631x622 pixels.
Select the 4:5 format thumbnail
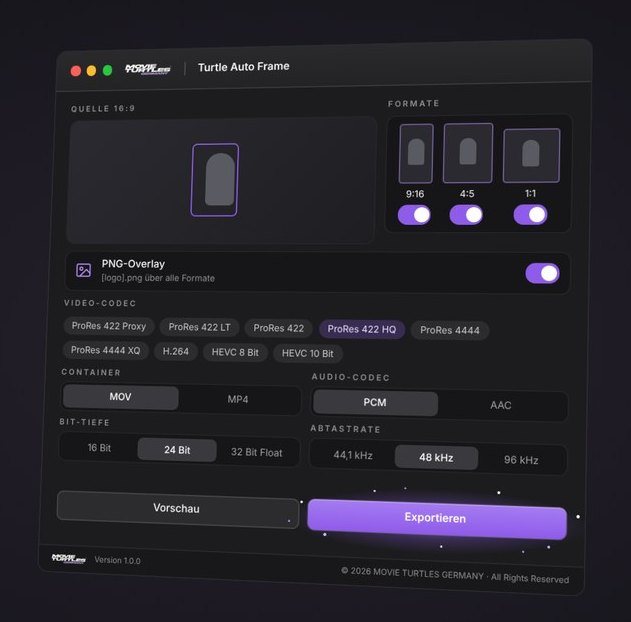[468, 153]
